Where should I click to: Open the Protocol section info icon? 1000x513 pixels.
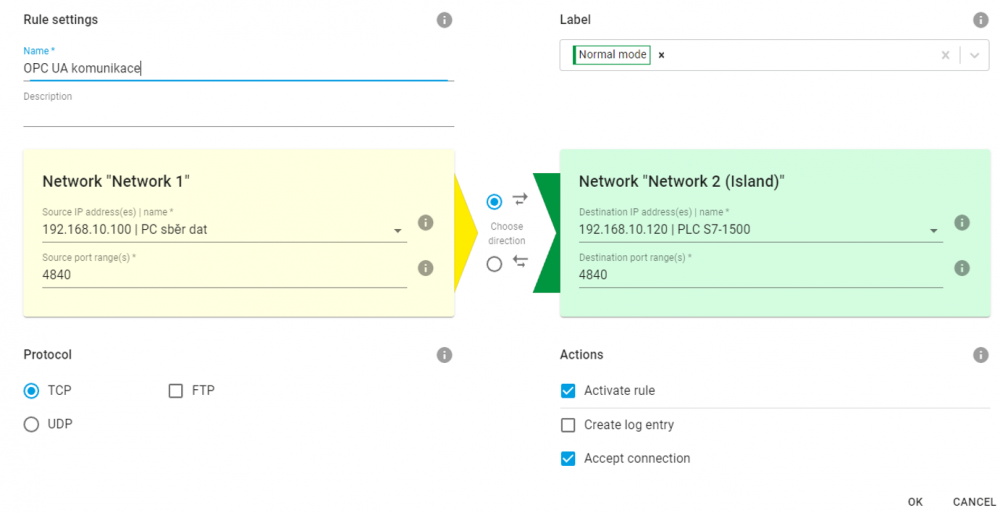pyautogui.click(x=445, y=355)
